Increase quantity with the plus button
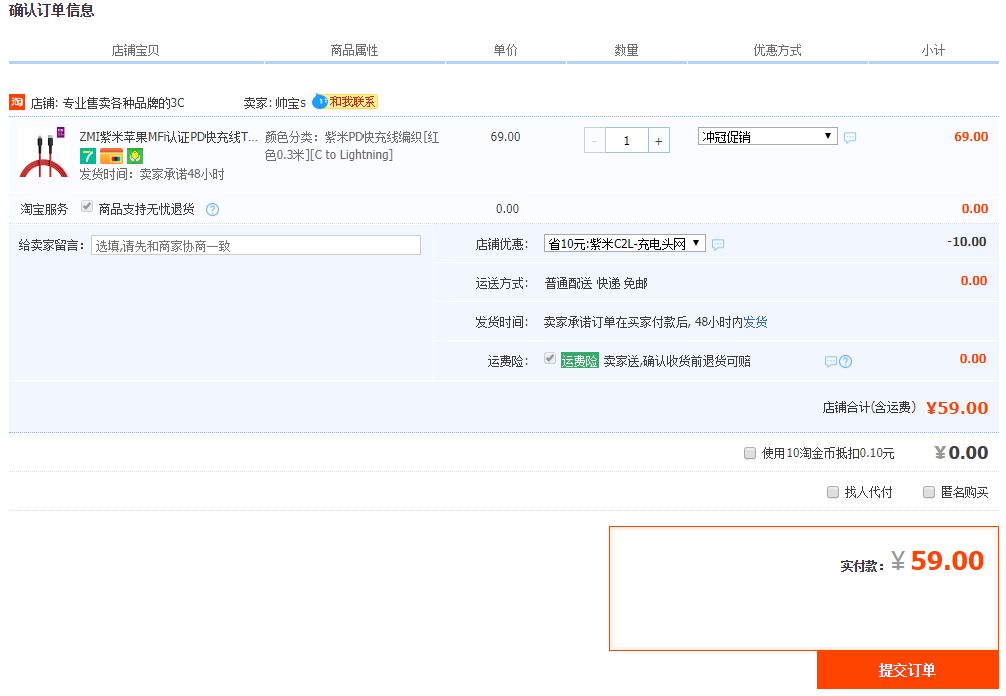The image size is (1006, 696). 658,141
